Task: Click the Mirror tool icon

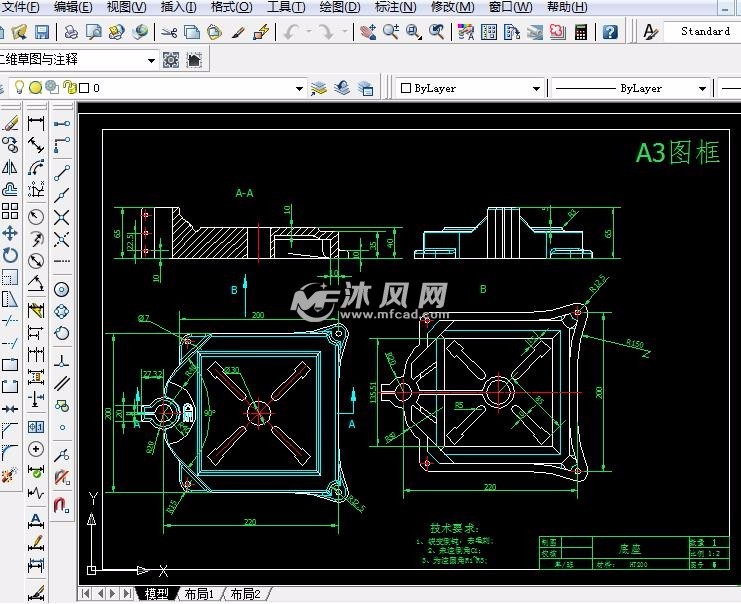Action: [10, 167]
